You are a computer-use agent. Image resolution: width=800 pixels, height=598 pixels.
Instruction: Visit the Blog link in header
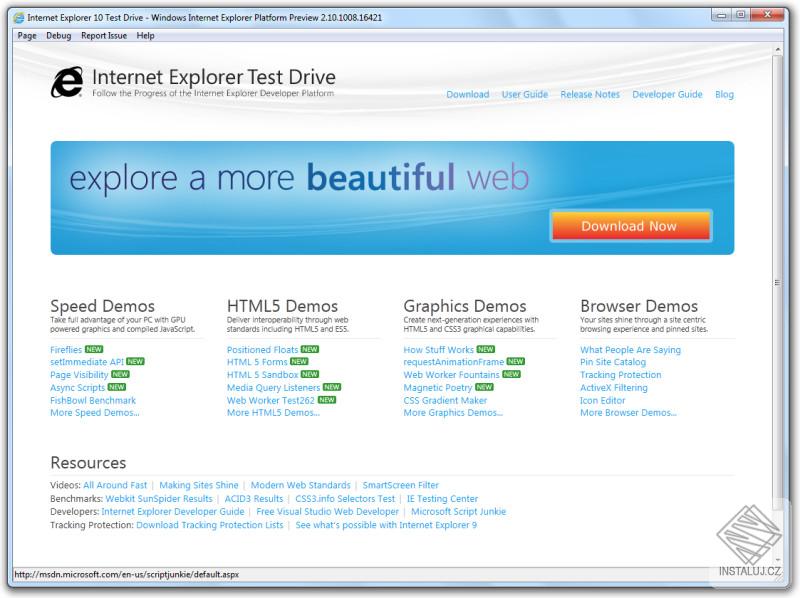pyautogui.click(x=724, y=95)
